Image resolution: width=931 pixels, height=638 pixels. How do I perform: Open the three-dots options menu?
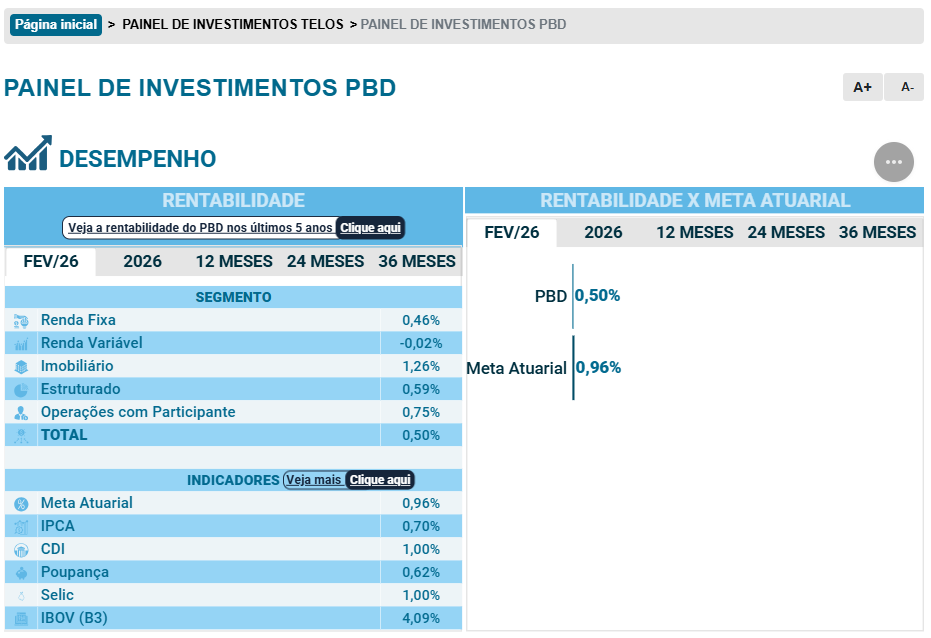(x=893, y=162)
